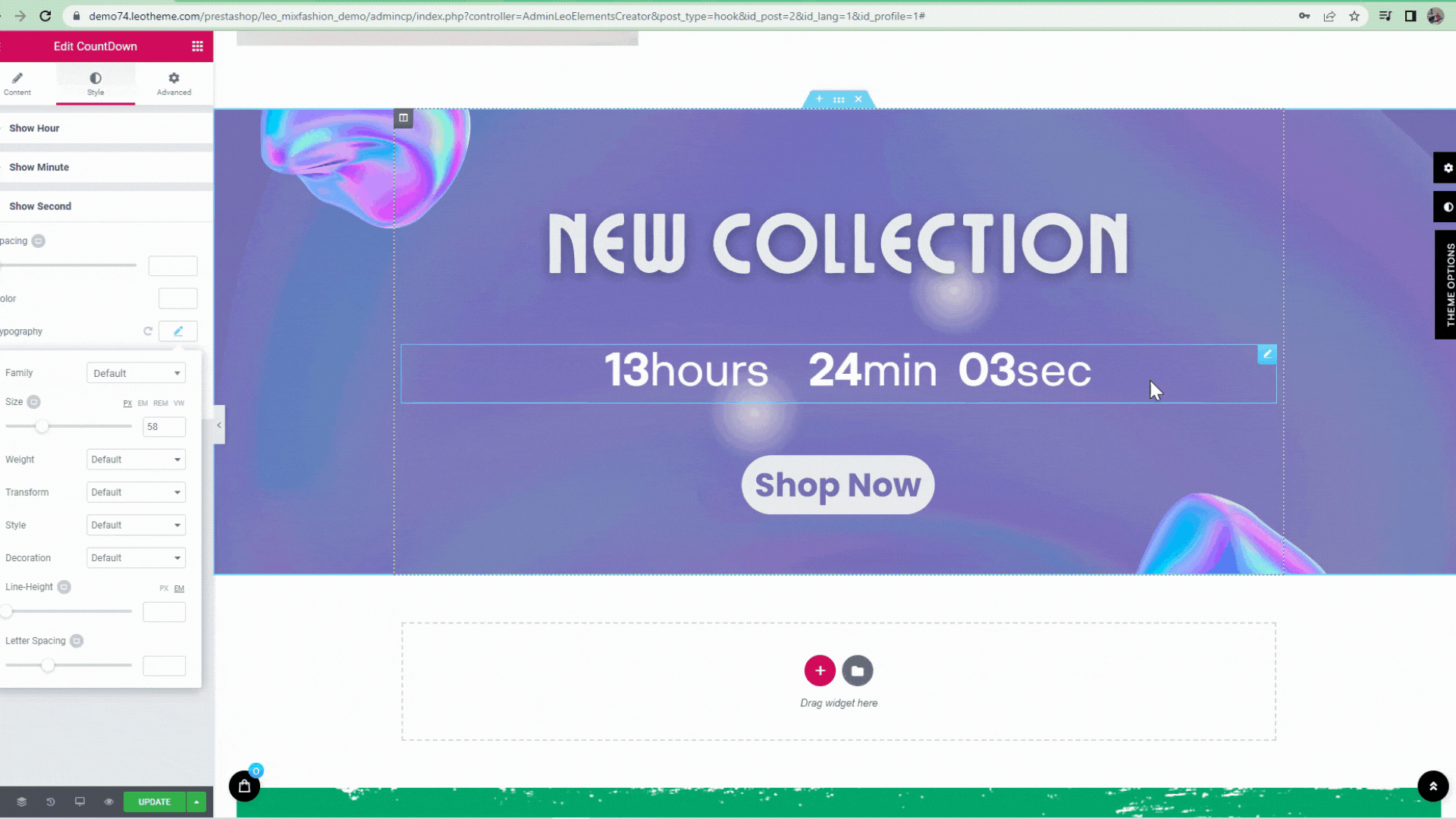Open the history icon in bottom bar
This screenshot has width=1456, height=819.
point(51,802)
